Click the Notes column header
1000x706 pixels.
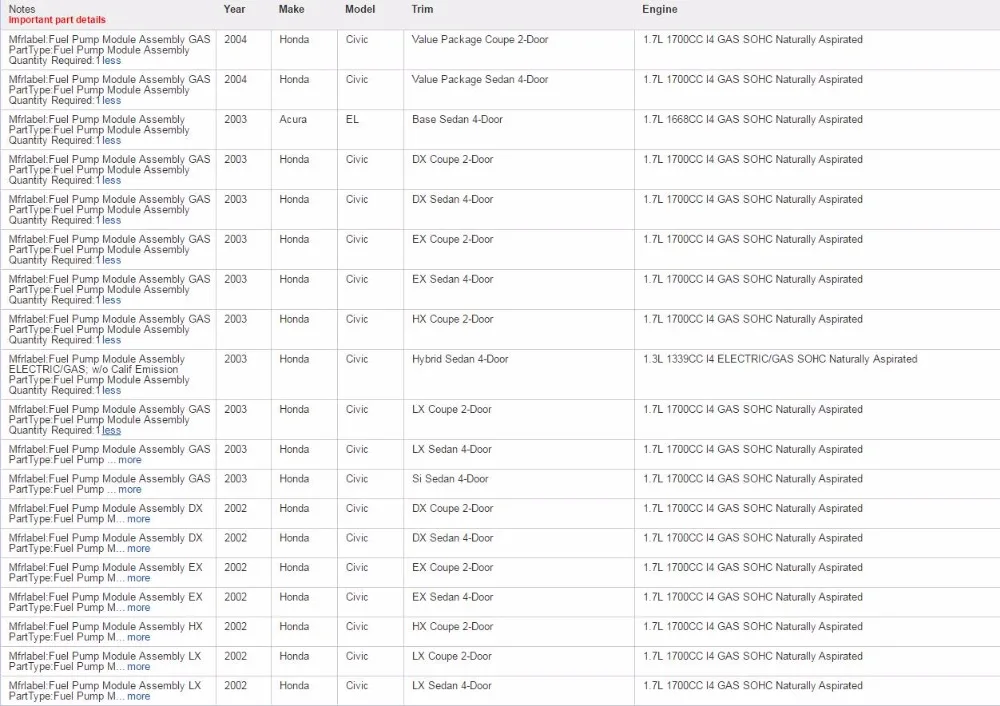[22, 9]
